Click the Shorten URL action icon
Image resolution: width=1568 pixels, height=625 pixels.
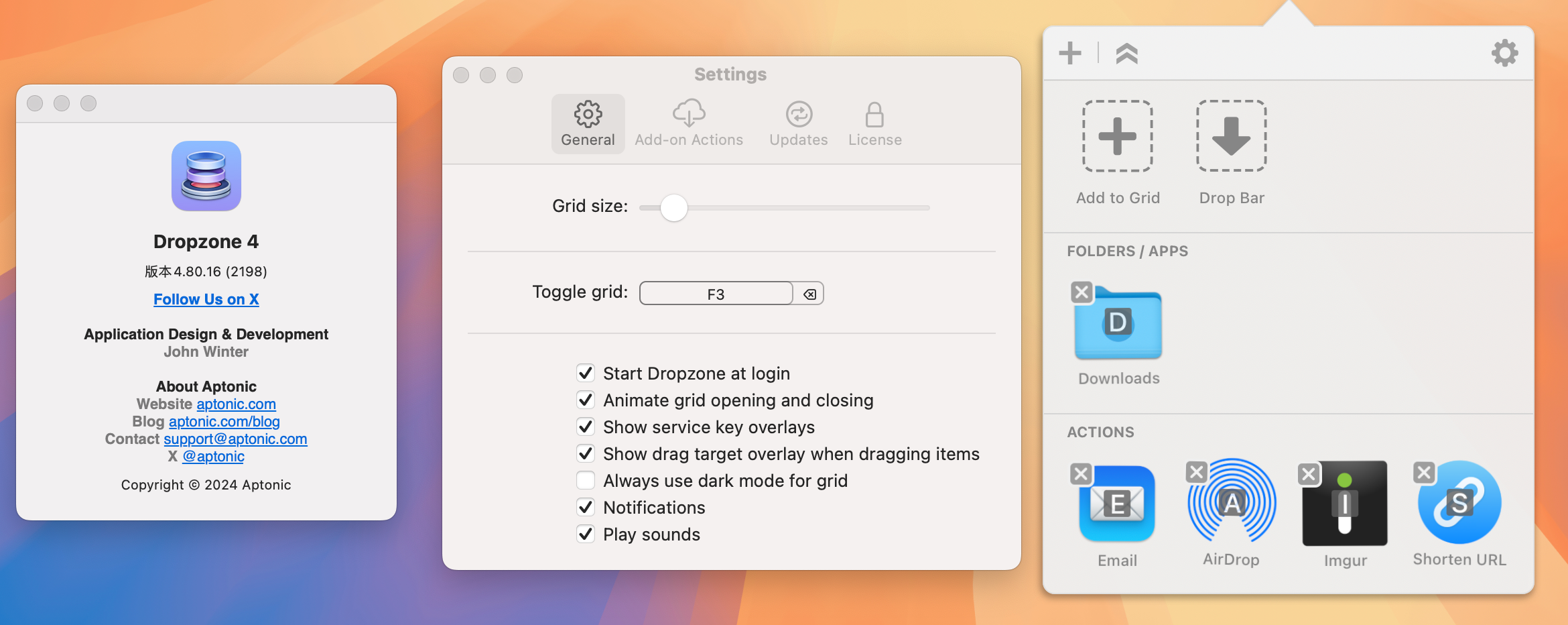pos(1459,502)
